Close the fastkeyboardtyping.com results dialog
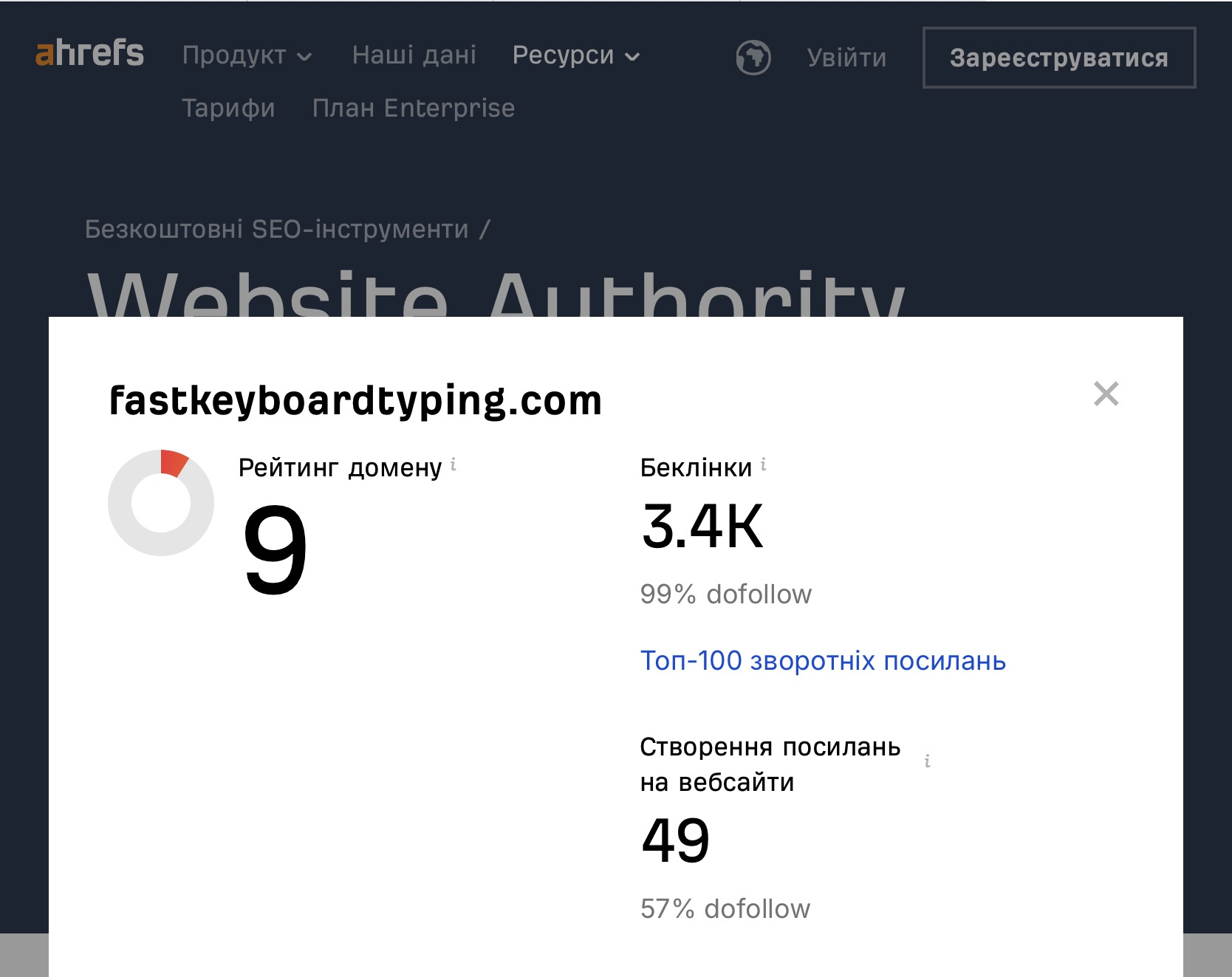1232x977 pixels. point(1106,394)
